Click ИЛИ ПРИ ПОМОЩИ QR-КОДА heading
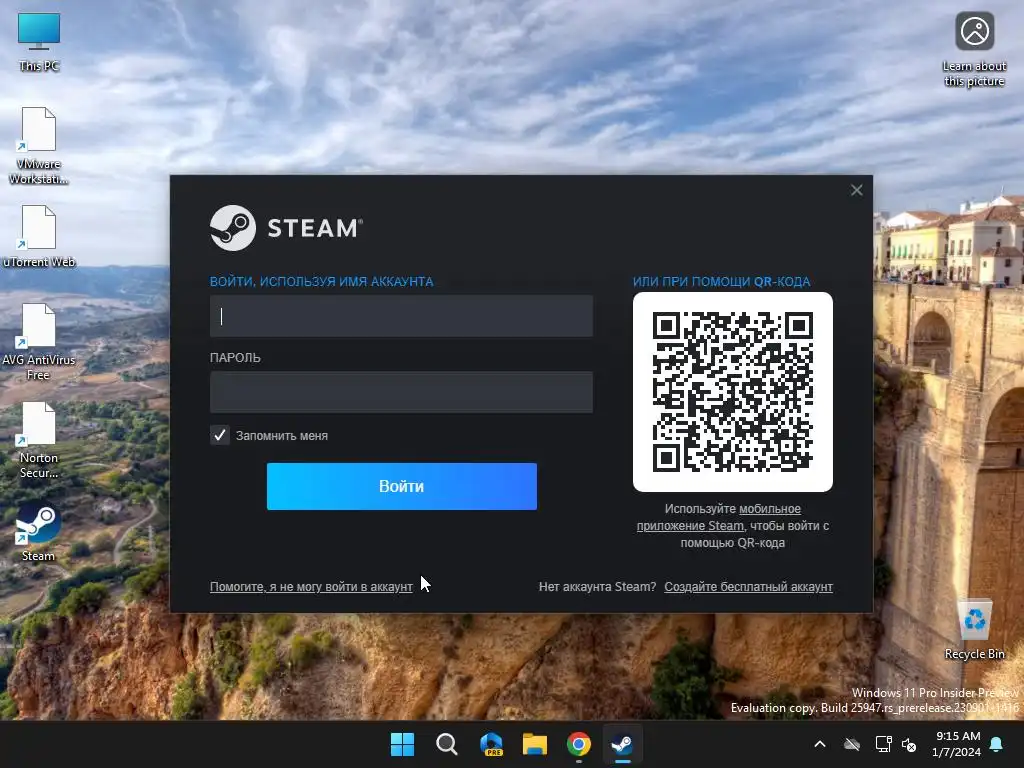The width and height of the screenshot is (1024, 768). (x=721, y=281)
